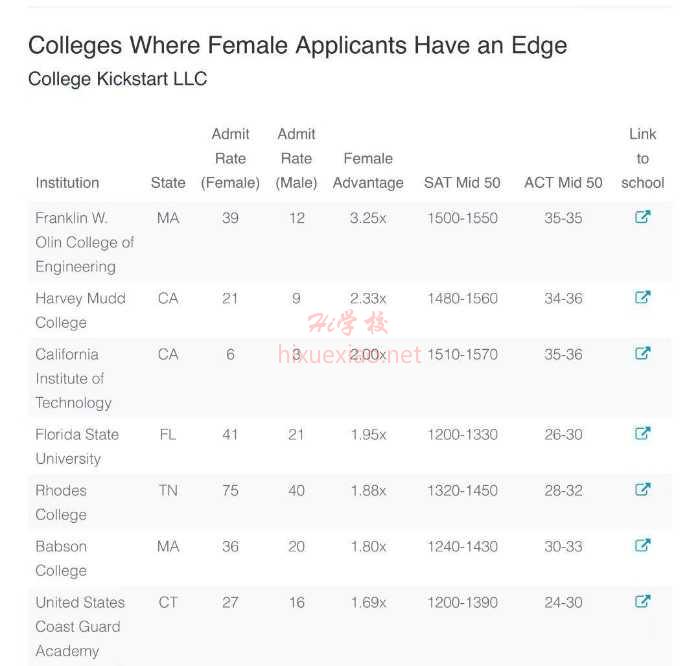Sort by Female Advantage column header
This screenshot has width=700, height=666.
[x=368, y=171]
